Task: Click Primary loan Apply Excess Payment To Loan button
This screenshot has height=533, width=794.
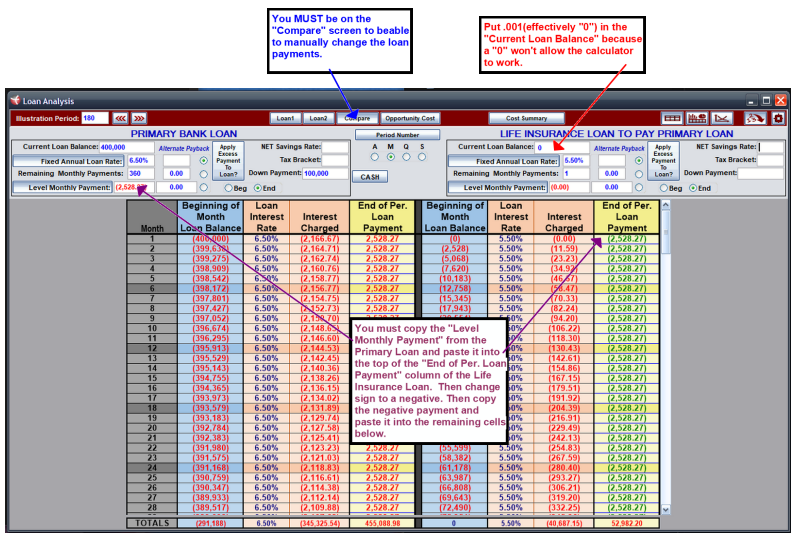Action: point(228,160)
